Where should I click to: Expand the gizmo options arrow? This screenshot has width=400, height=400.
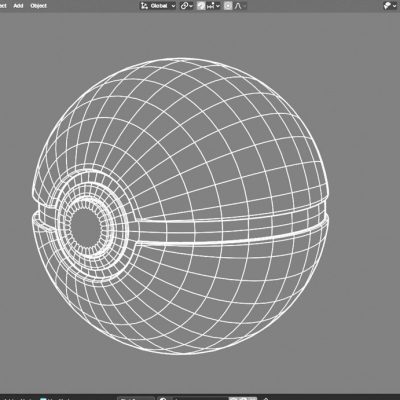[x=395, y=6]
